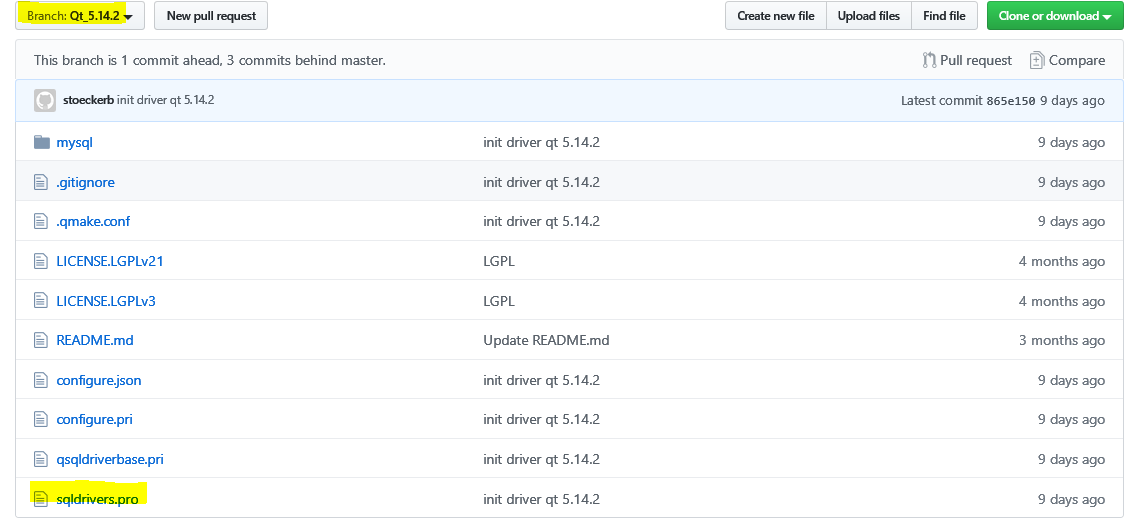Click the LICENSE.LGPLv3 file icon

pos(40,301)
